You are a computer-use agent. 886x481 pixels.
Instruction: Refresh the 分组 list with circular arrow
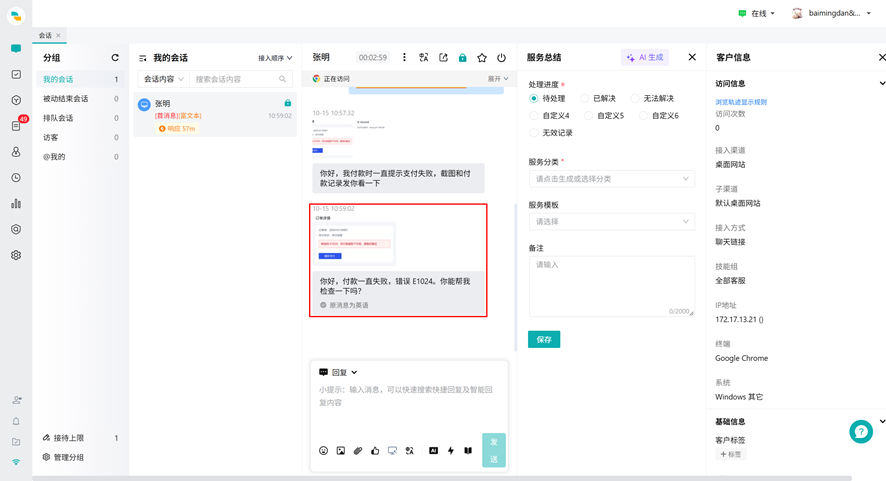click(x=115, y=58)
